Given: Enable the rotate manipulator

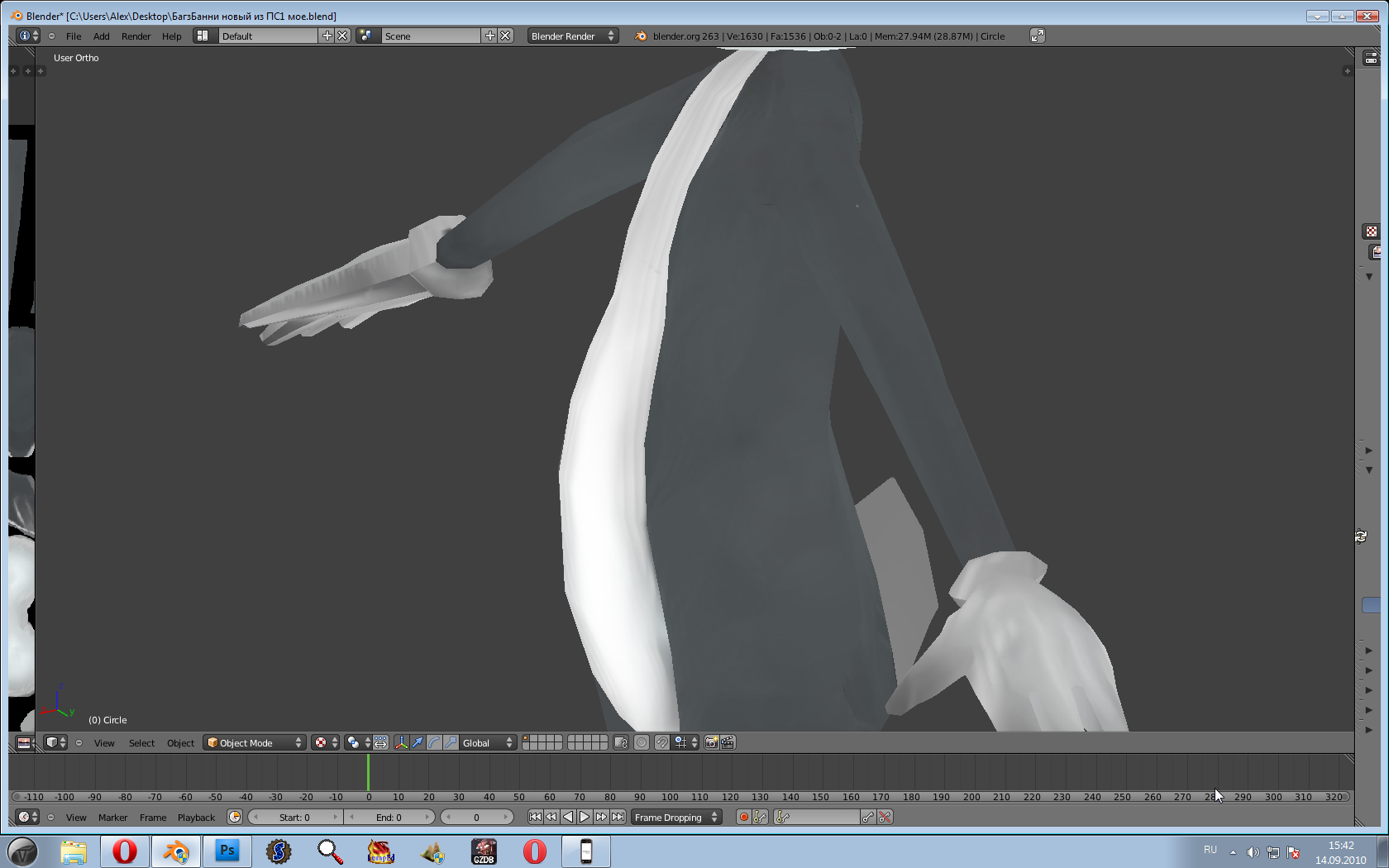Looking at the screenshot, I should [x=434, y=742].
